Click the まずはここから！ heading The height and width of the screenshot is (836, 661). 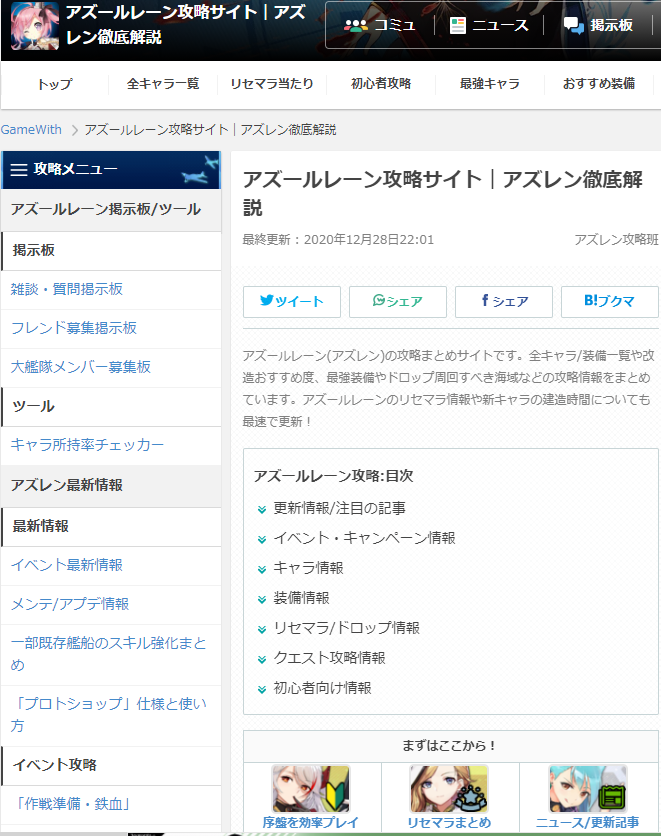coord(449,746)
